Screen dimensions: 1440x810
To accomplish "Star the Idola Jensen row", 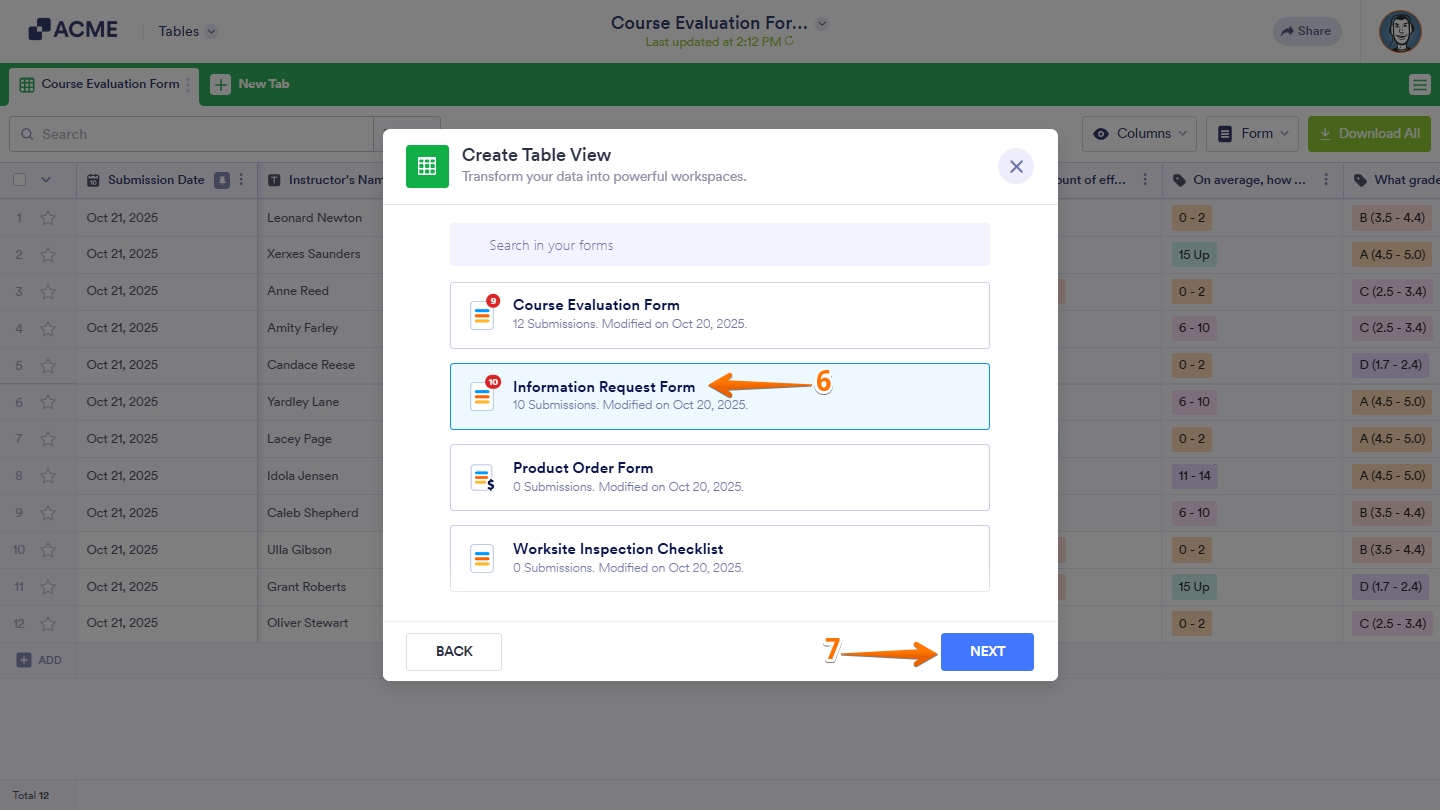I will point(47,476).
